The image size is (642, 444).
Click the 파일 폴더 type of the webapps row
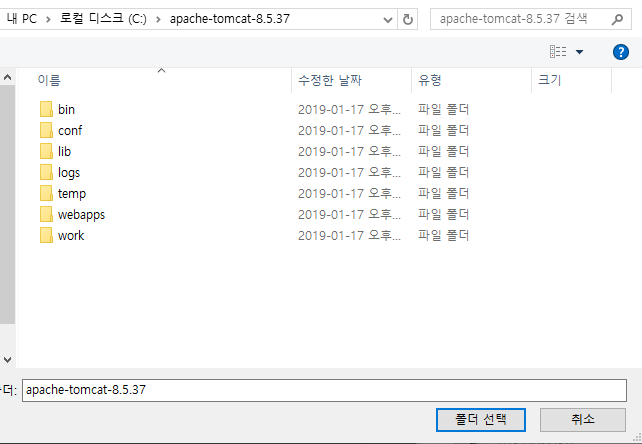point(443,214)
